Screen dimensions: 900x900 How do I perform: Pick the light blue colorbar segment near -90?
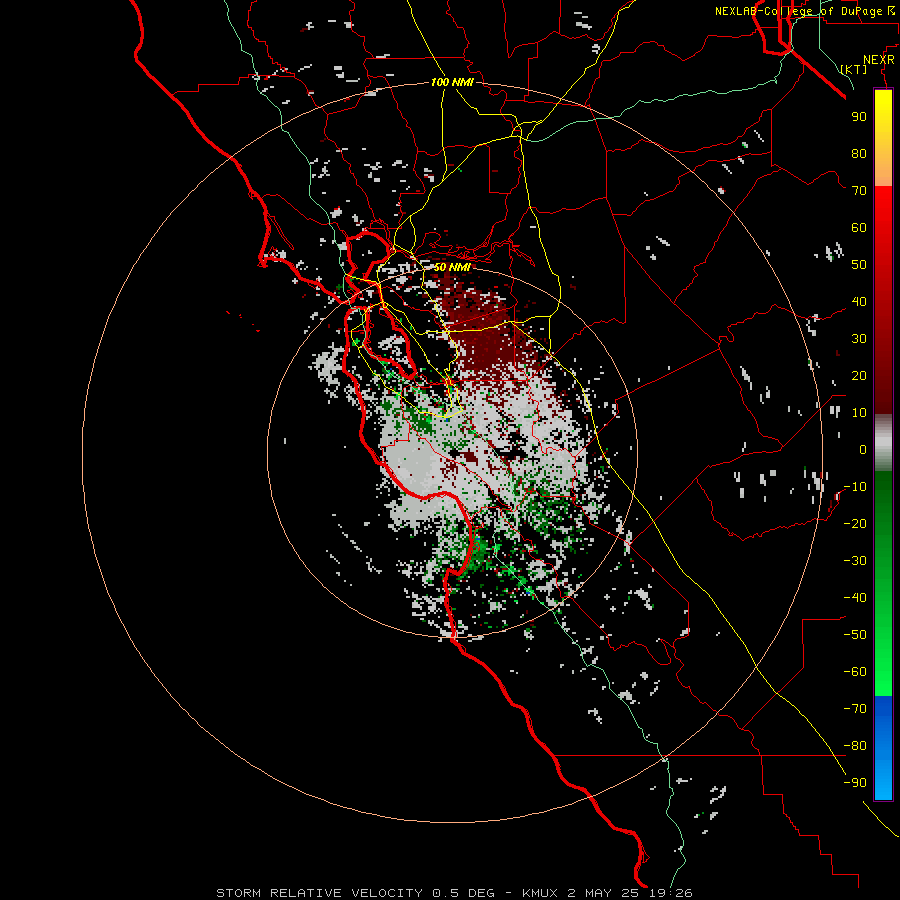pyautogui.click(x=883, y=782)
